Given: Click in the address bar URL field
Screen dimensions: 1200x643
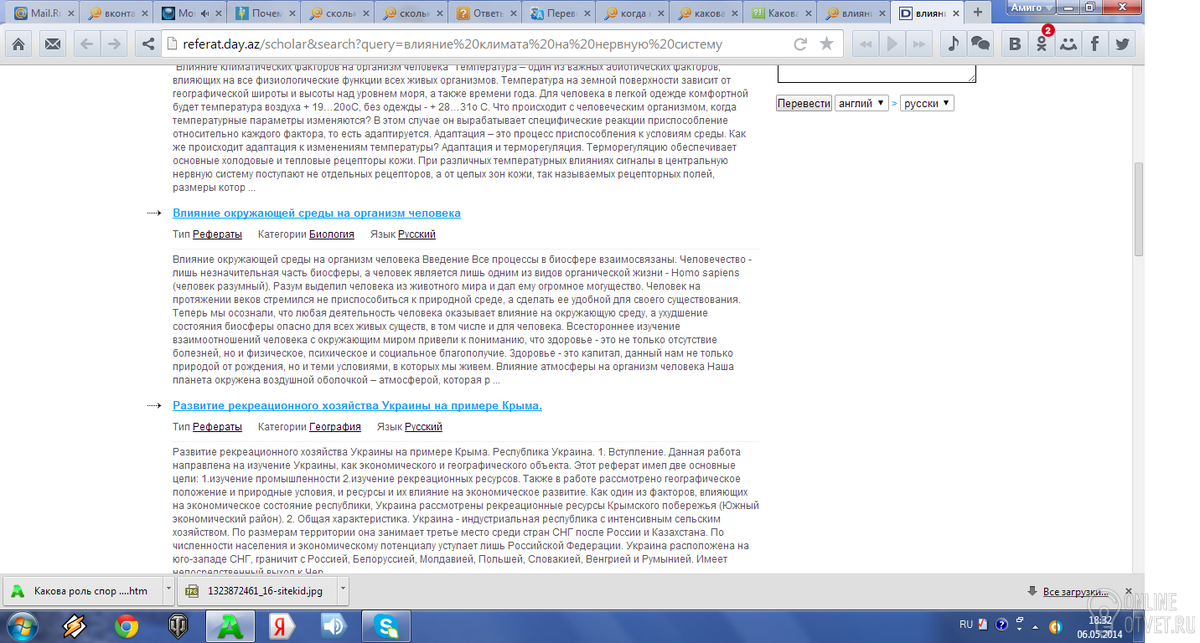Looking at the screenshot, I should click(470, 44).
